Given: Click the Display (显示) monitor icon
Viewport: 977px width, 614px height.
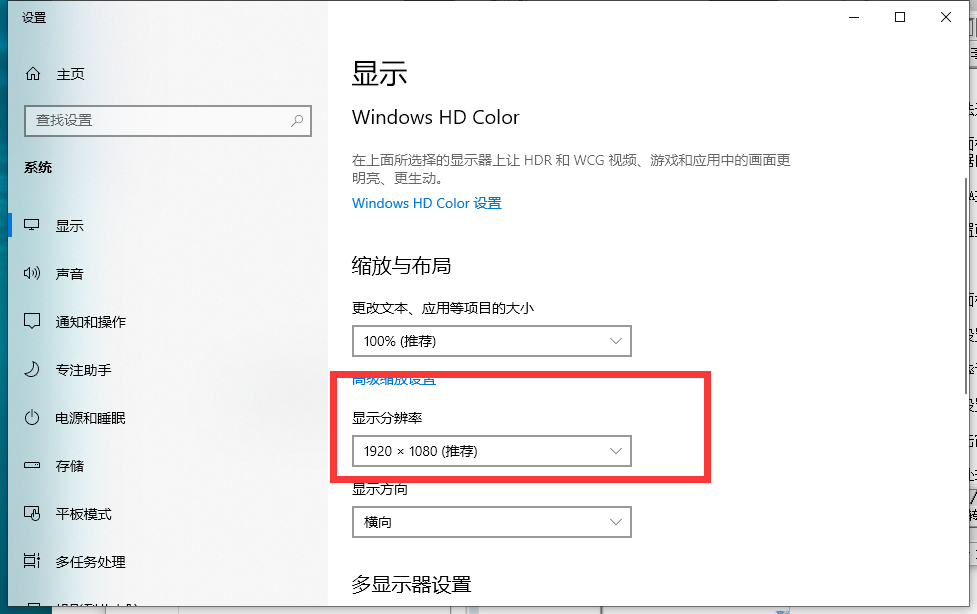Looking at the screenshot, I should tap(33, 226).
